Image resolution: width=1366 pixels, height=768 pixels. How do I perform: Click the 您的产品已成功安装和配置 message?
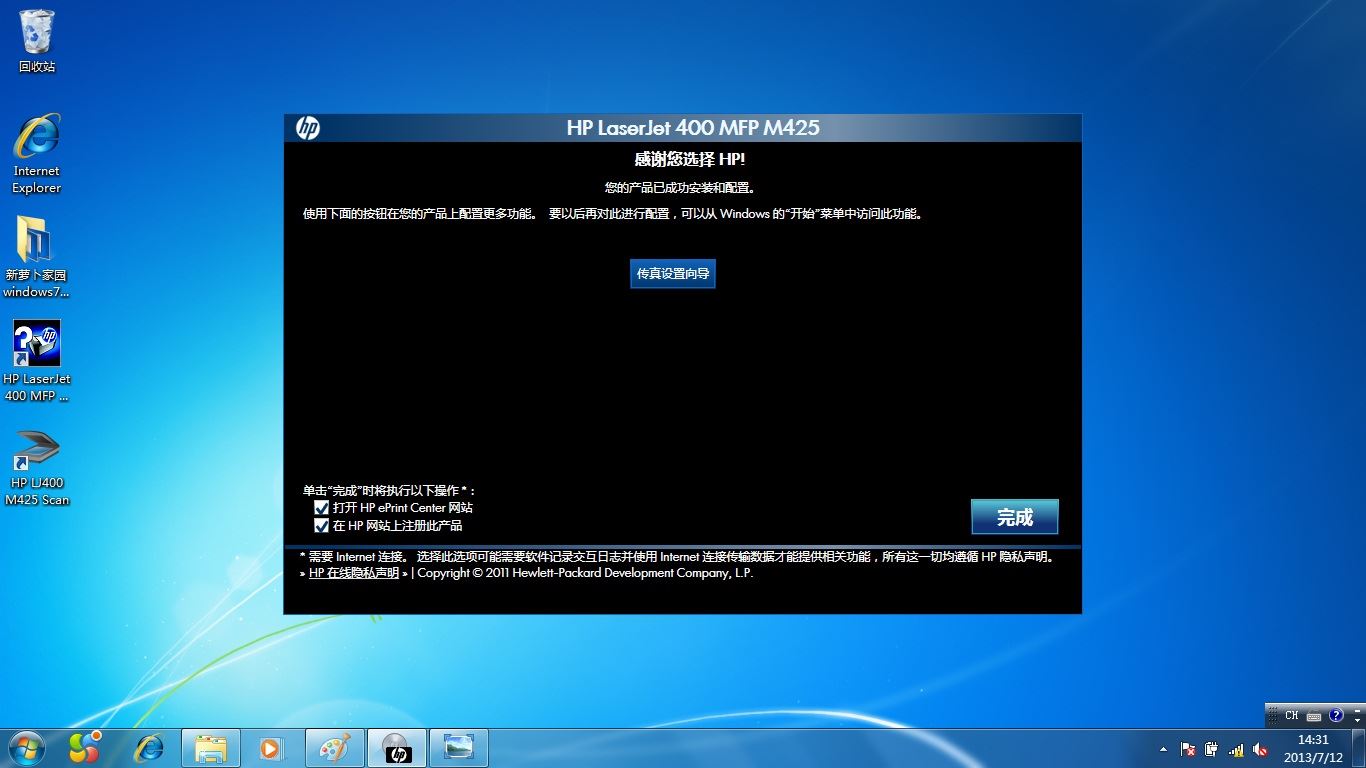click(680, 187)
